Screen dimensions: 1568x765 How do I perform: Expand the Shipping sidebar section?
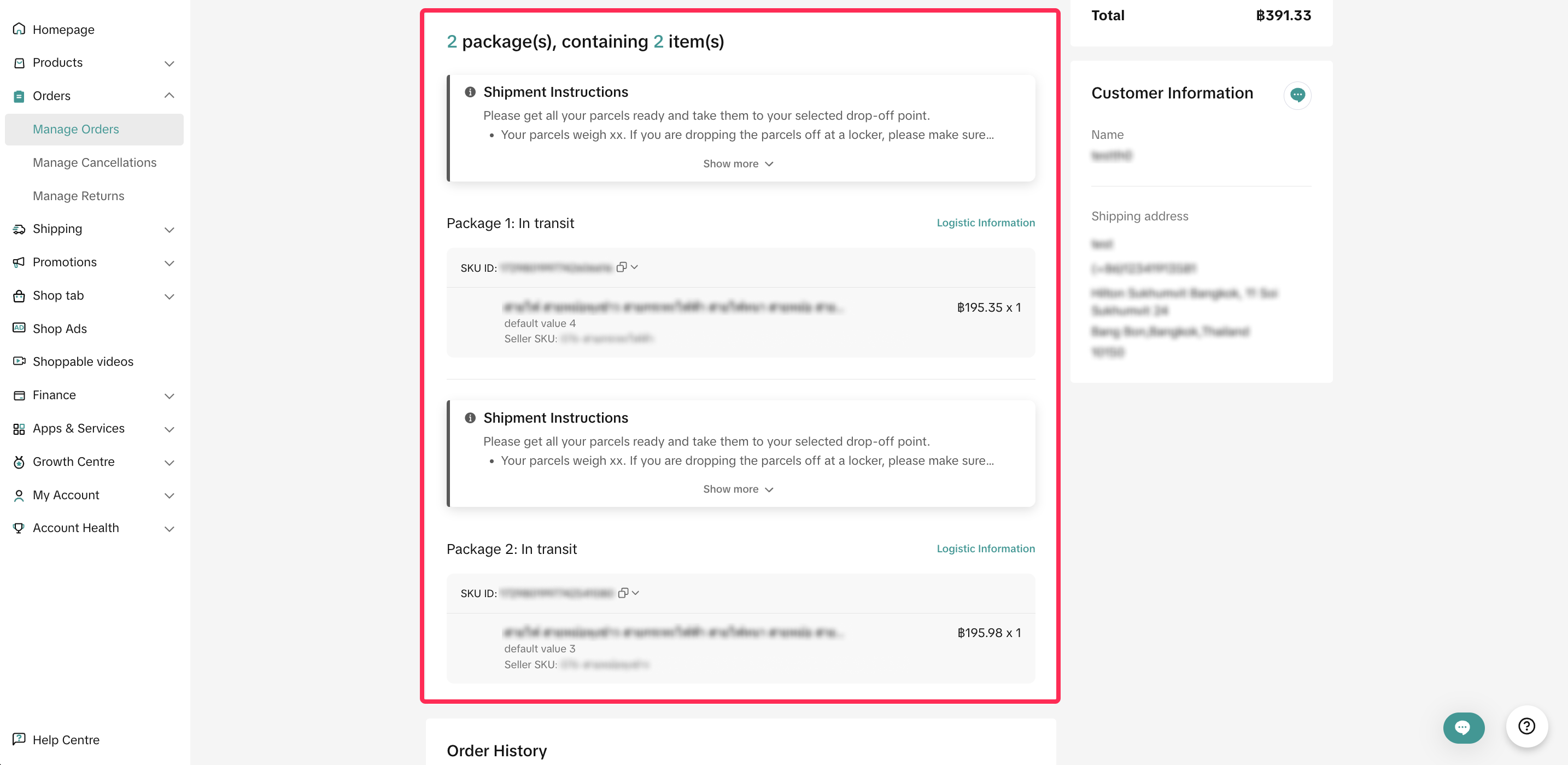(169, 230)
